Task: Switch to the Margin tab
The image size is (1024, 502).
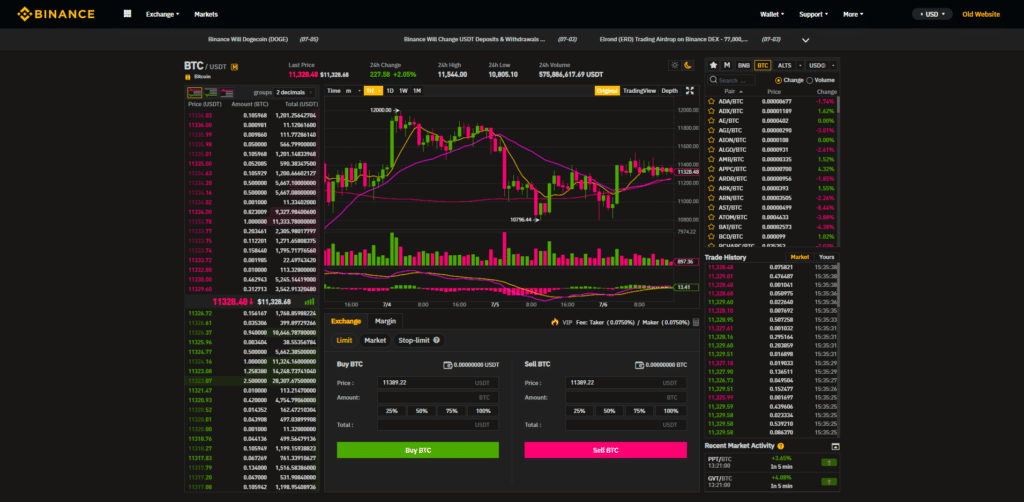Action: [x=384, y=321]
